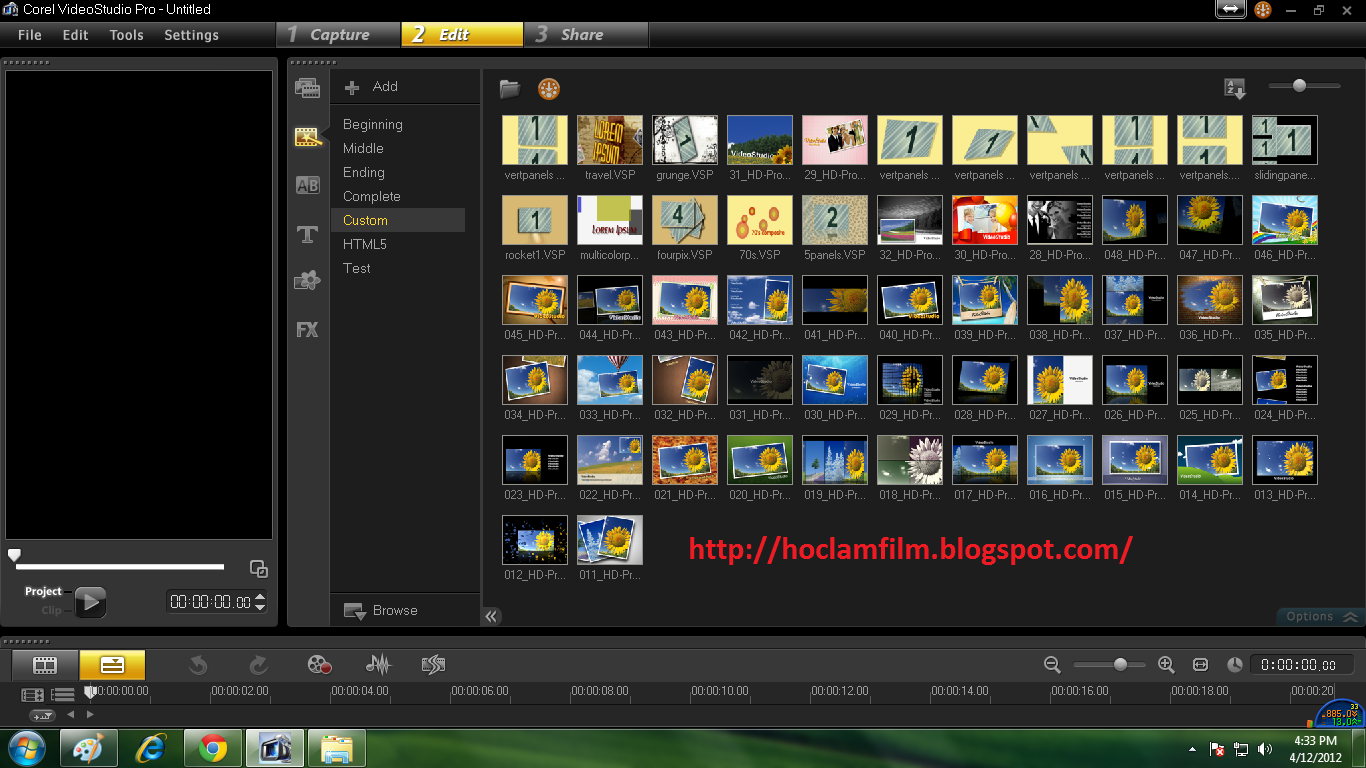1366x768 pixels.
Task: Click the orange Corel Guide icon in the title bar
Action: pos(1262,10)
